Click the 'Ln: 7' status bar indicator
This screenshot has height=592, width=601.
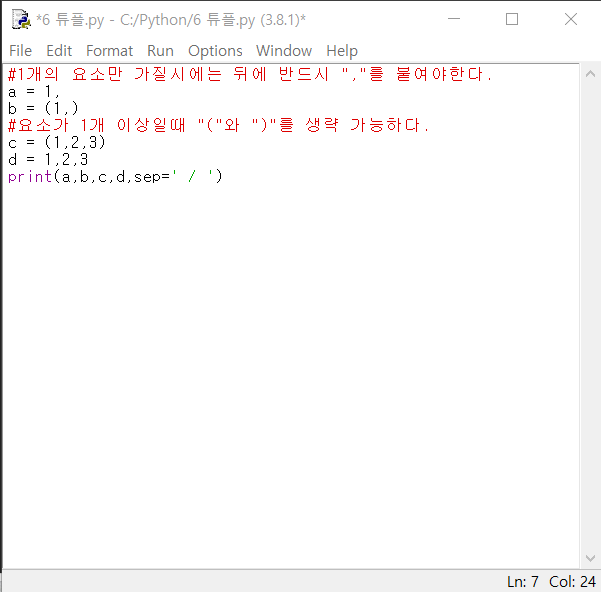(x=523, y=582)
